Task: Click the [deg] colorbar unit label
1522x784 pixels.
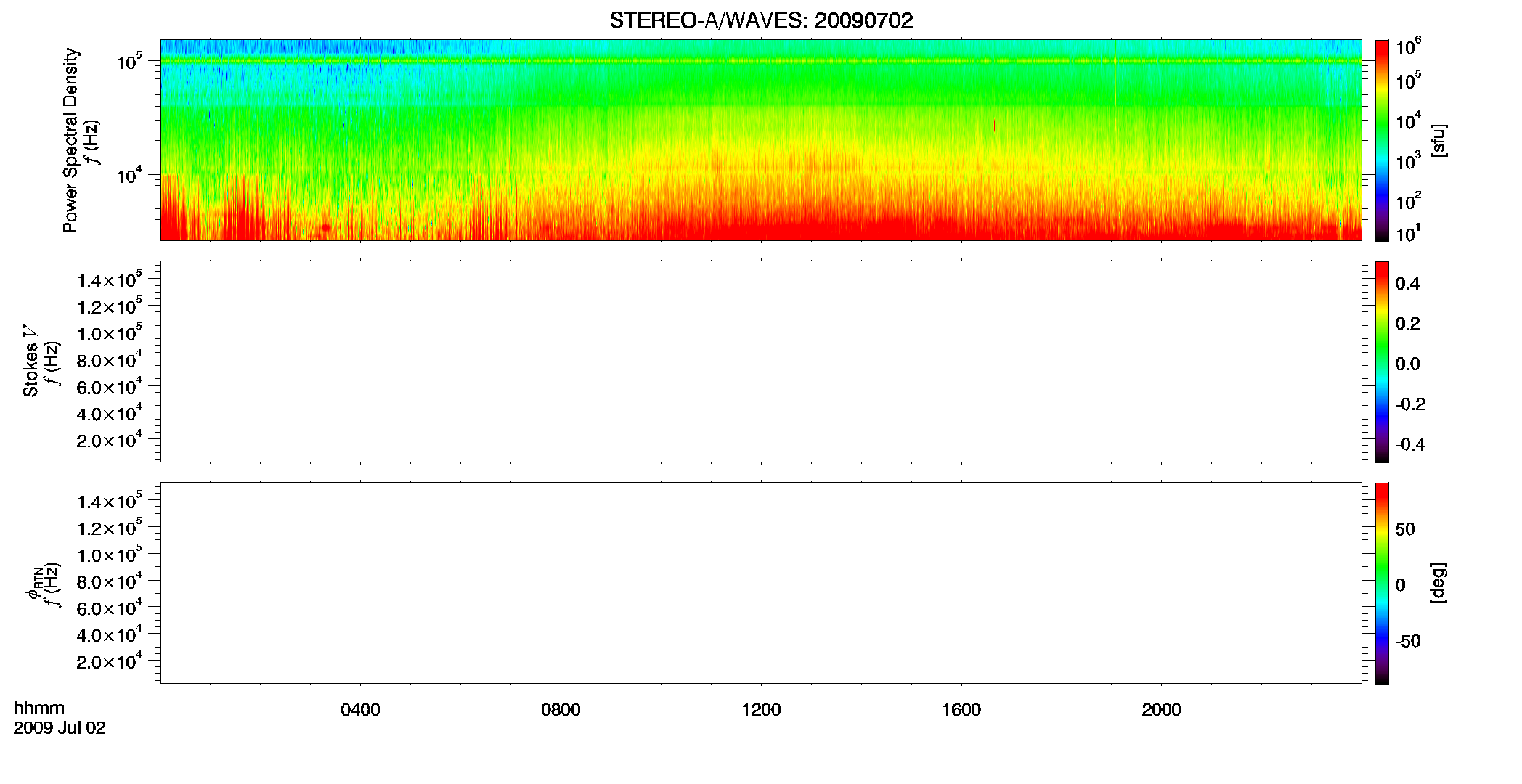Action: 1438,583
